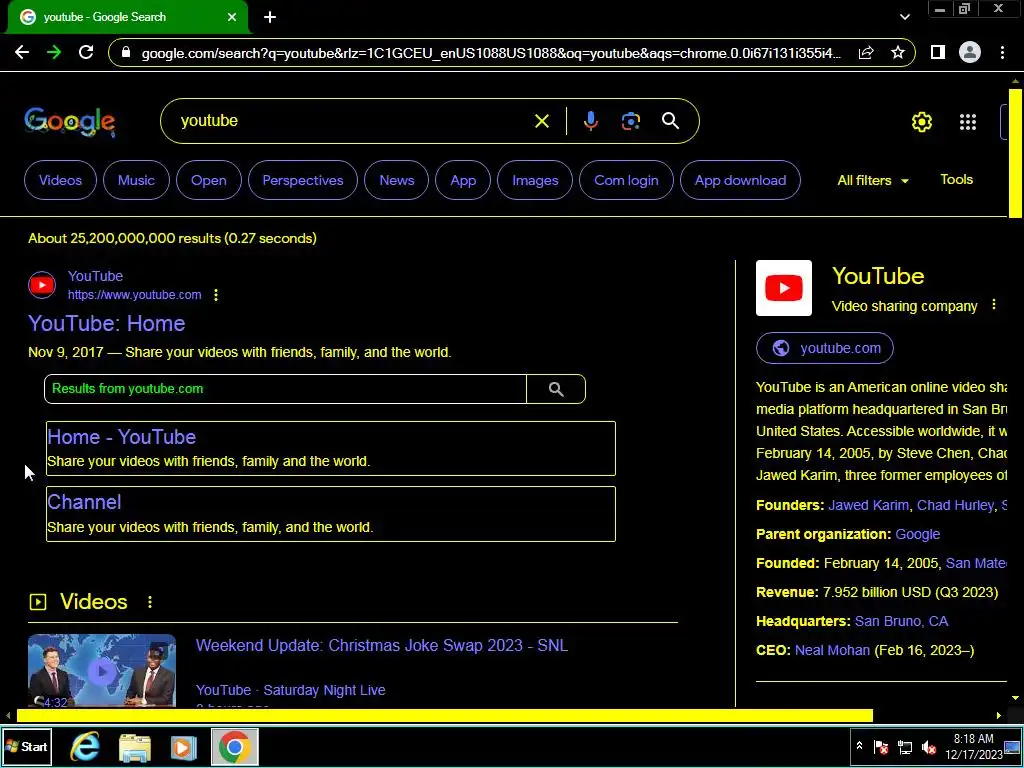1024x768 pixels.
Task: Open knowledge panel more options dots
Action: click(x=993, y=304)
